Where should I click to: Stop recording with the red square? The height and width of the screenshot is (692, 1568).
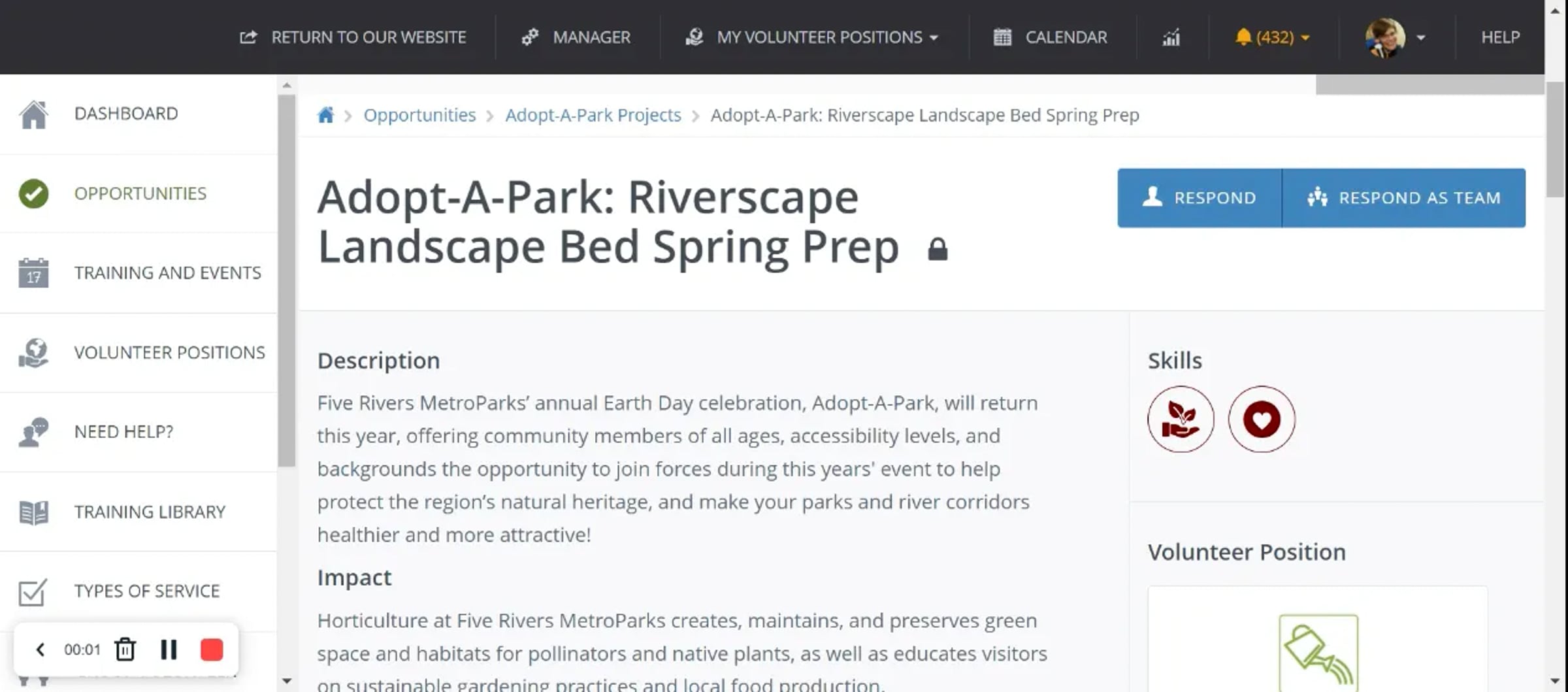(x=212, y=650)
